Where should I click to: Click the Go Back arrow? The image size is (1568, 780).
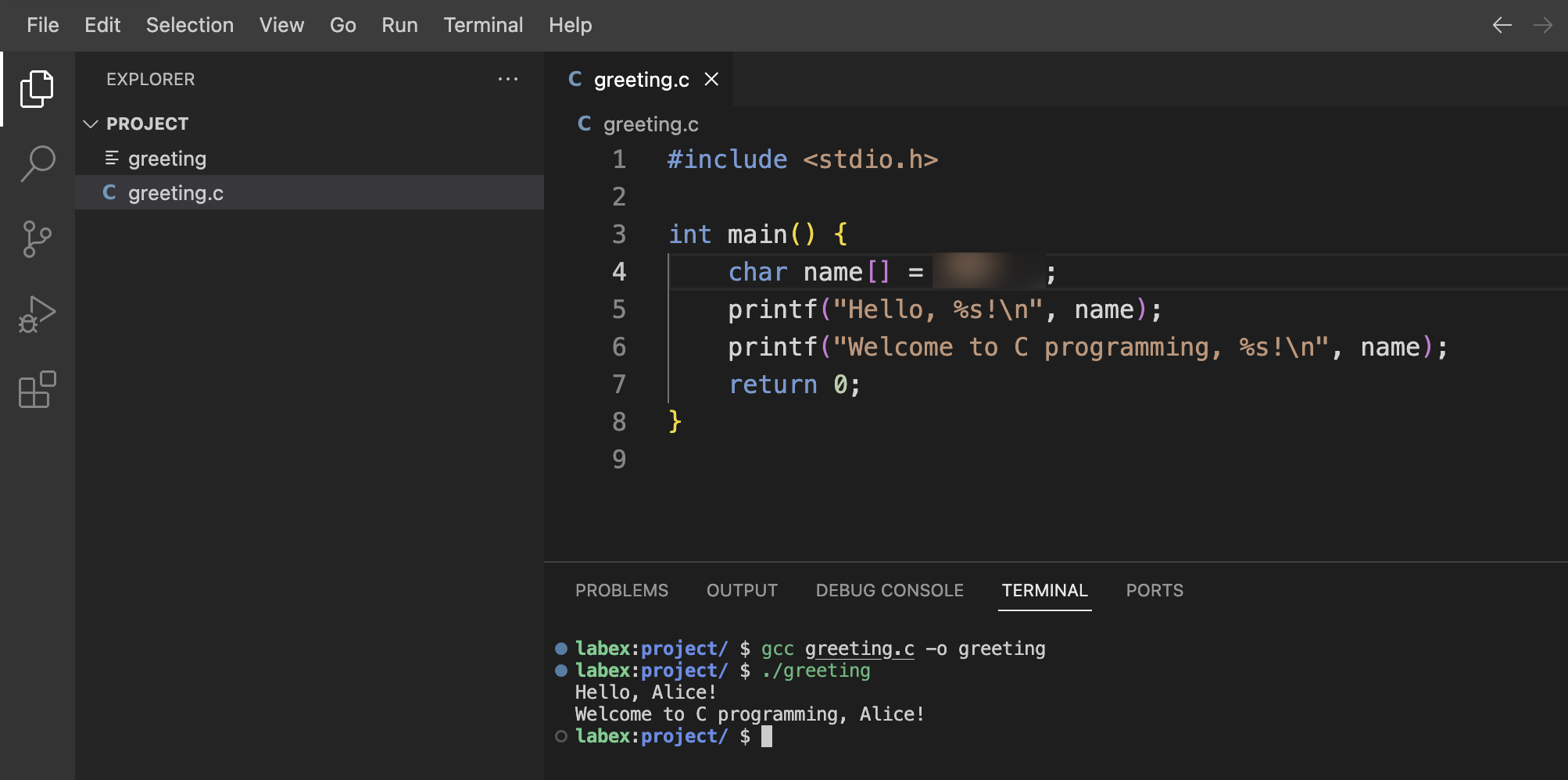pos(1502,25)
